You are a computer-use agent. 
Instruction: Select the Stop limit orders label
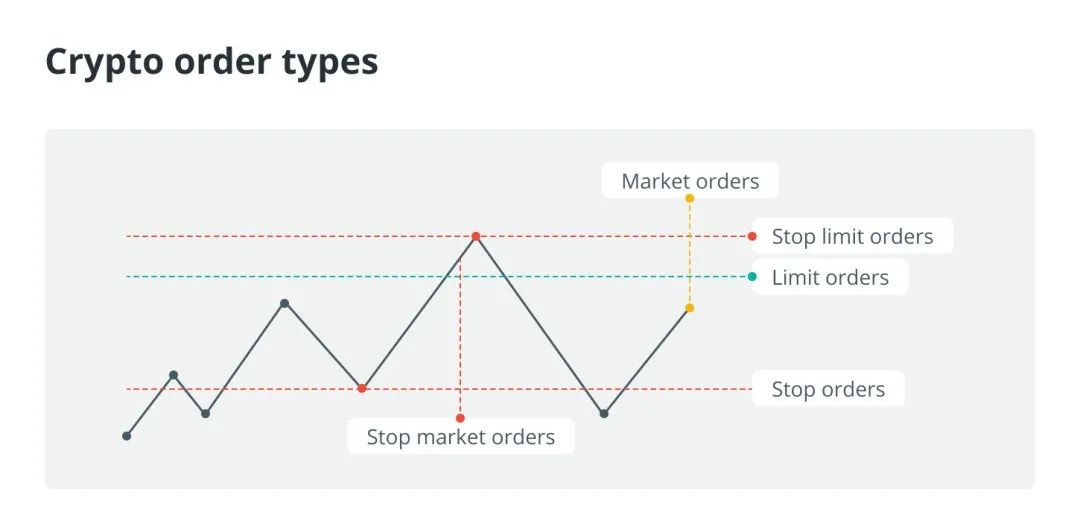tap(852, 236)
